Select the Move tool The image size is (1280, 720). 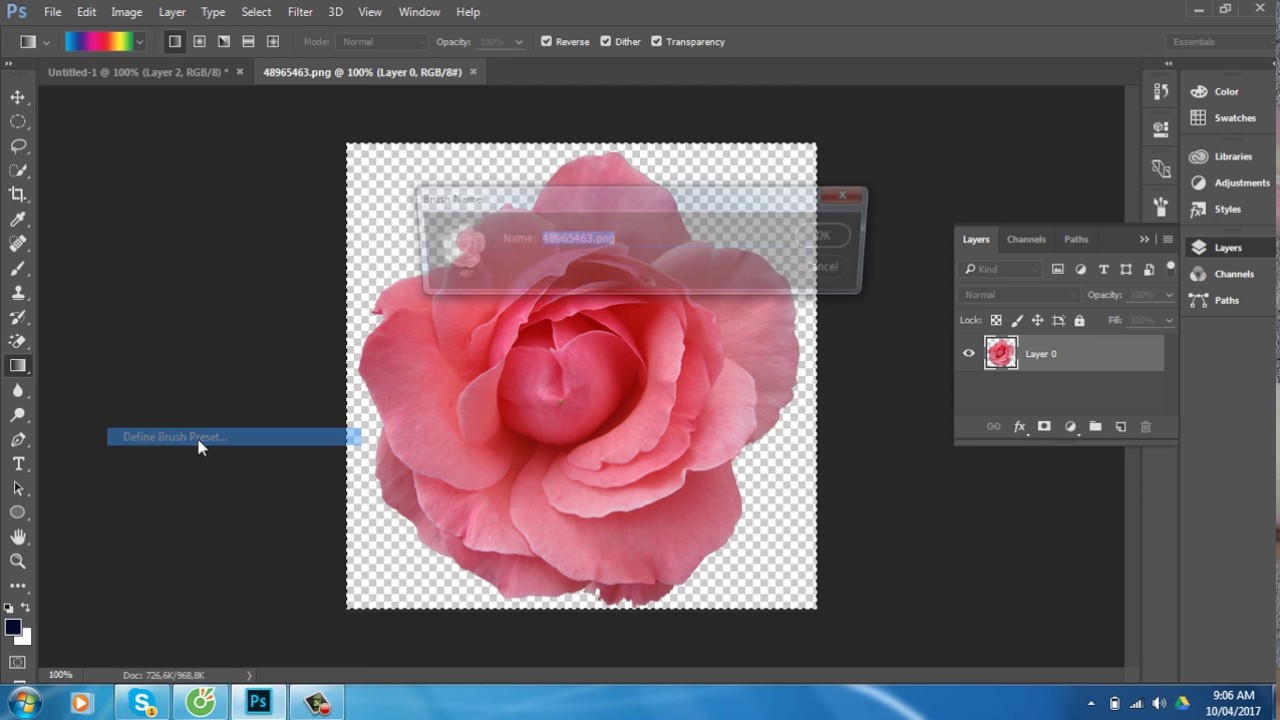(x=18, y=97)
